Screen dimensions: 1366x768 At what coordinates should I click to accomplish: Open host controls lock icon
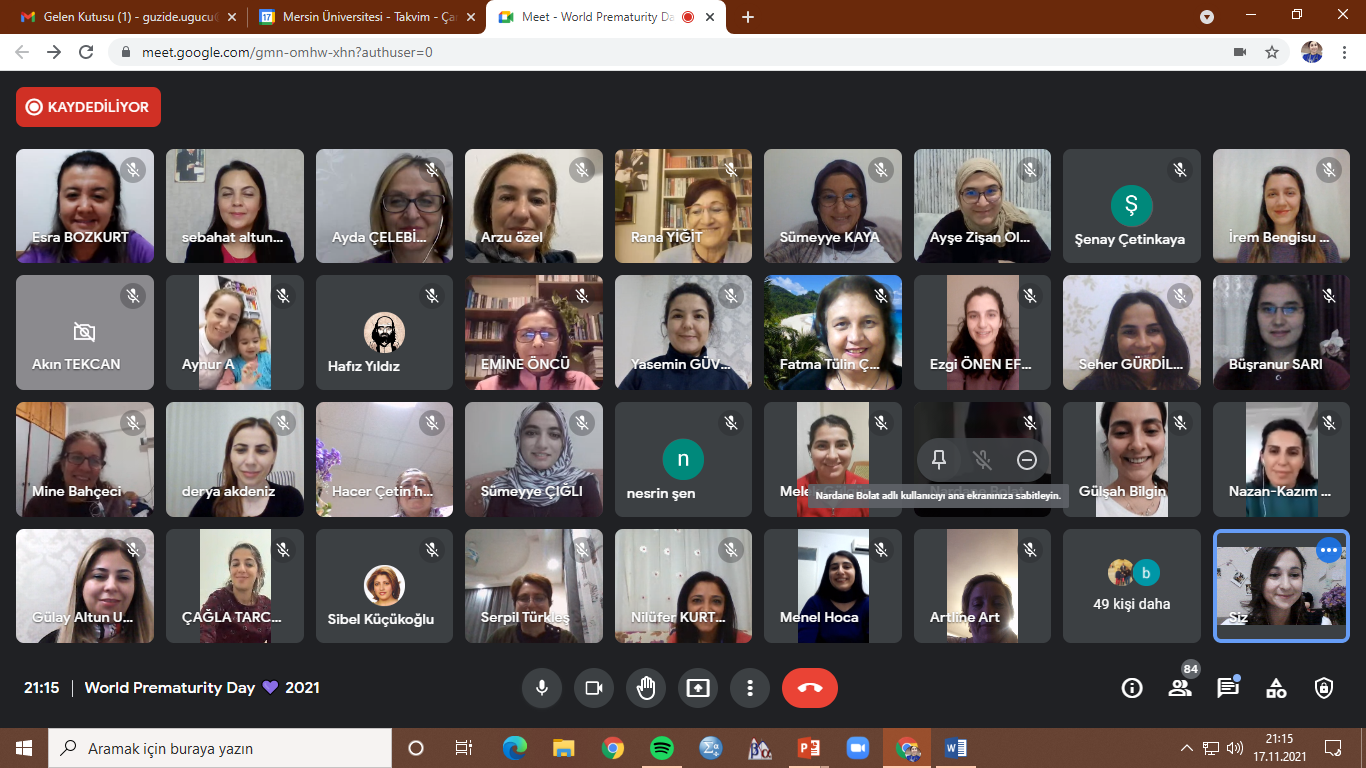pos(1324,688)
